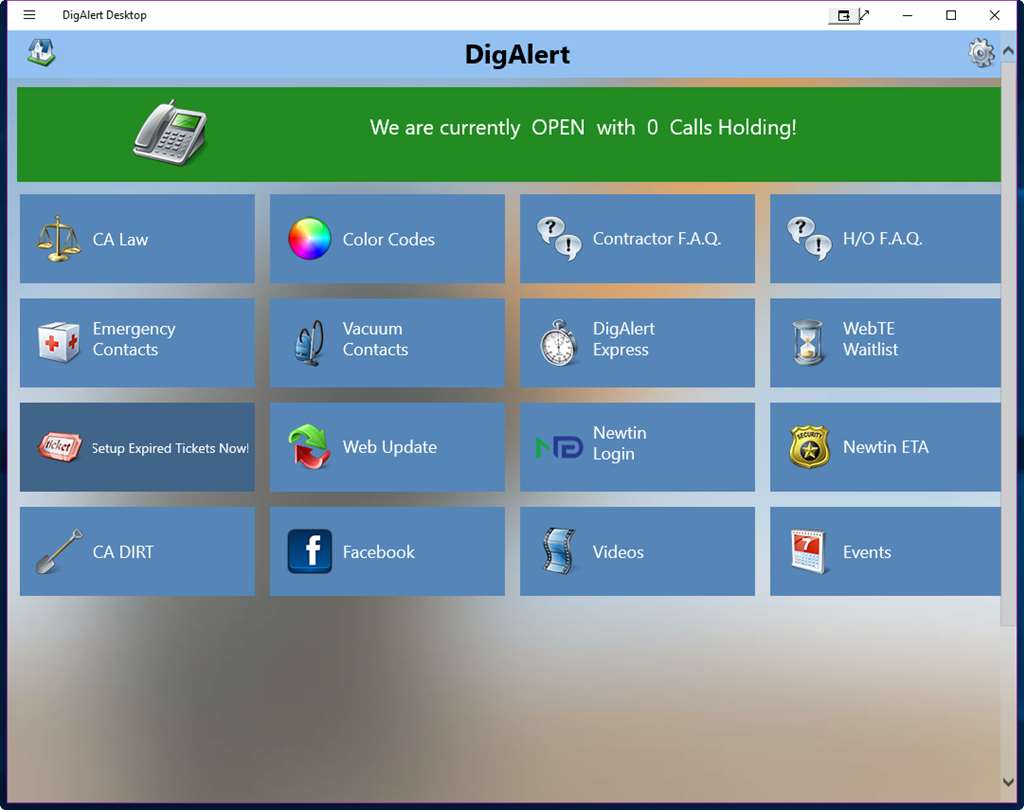The width and height of the screenshot is (1024, 810).
Task: Open the CA Law text label
Action: (120, 240)
